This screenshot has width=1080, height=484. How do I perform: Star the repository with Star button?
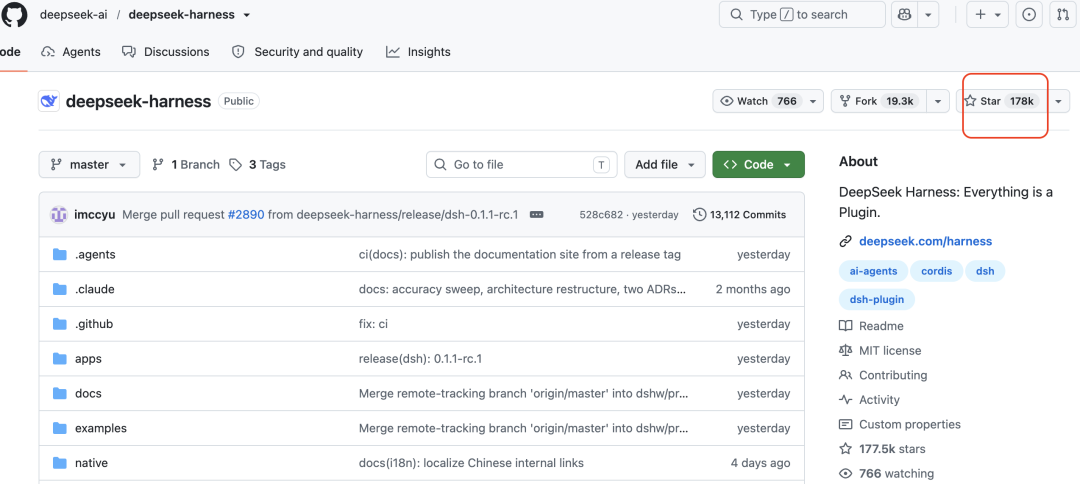tap(1001, 101)
